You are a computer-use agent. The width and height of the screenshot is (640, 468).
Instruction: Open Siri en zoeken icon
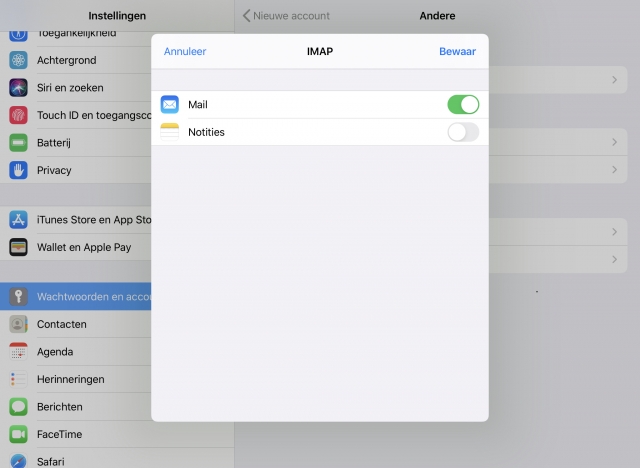18,88
